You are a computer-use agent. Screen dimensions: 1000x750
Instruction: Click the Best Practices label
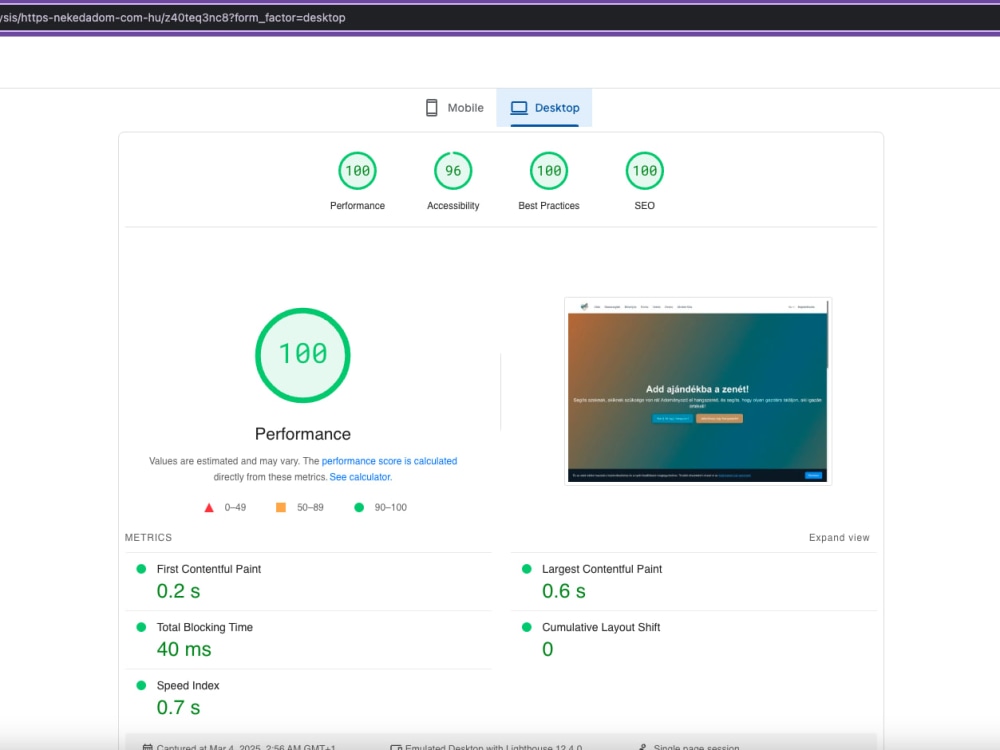click(548, 205)
